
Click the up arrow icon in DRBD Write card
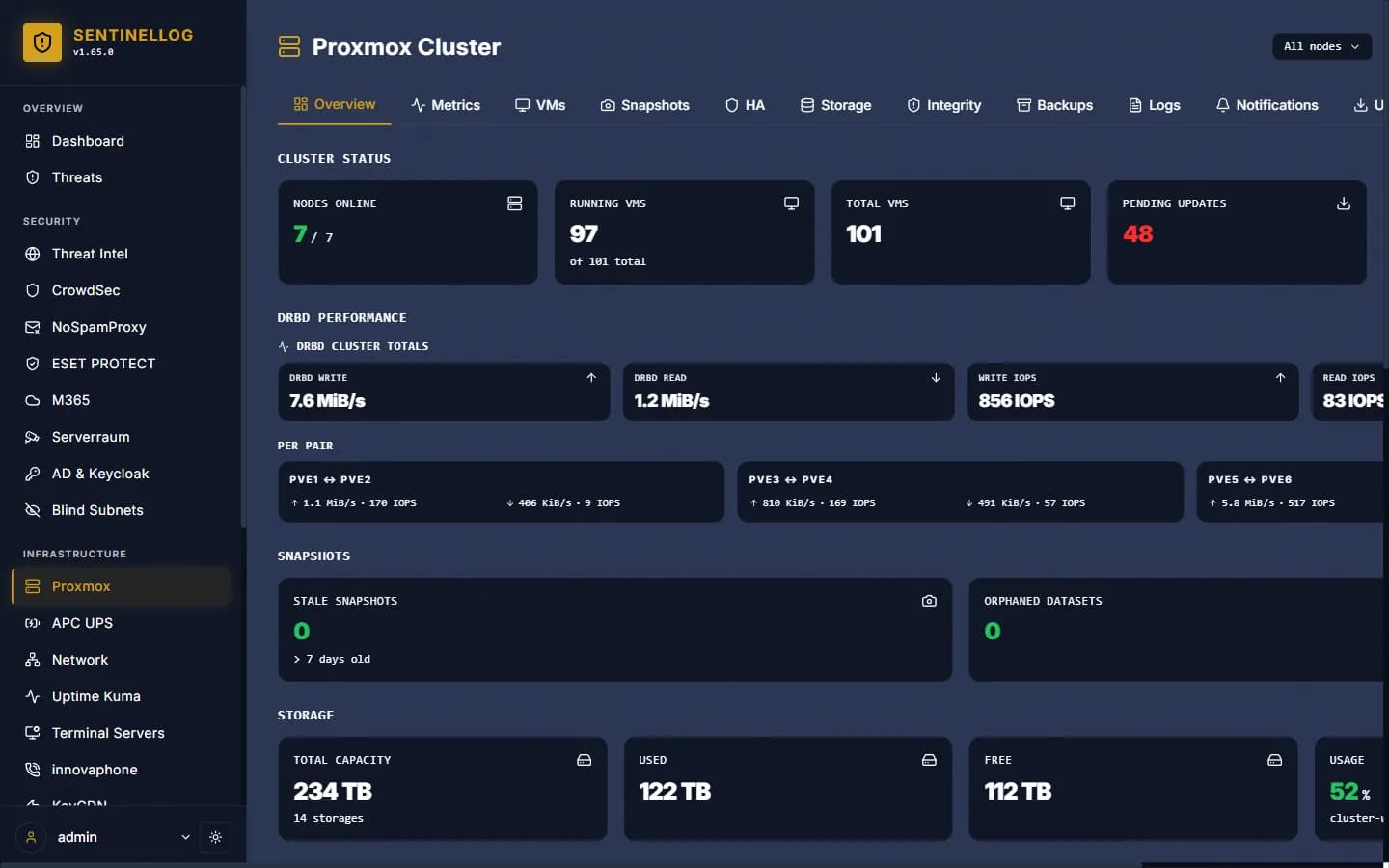coord(591,378)
